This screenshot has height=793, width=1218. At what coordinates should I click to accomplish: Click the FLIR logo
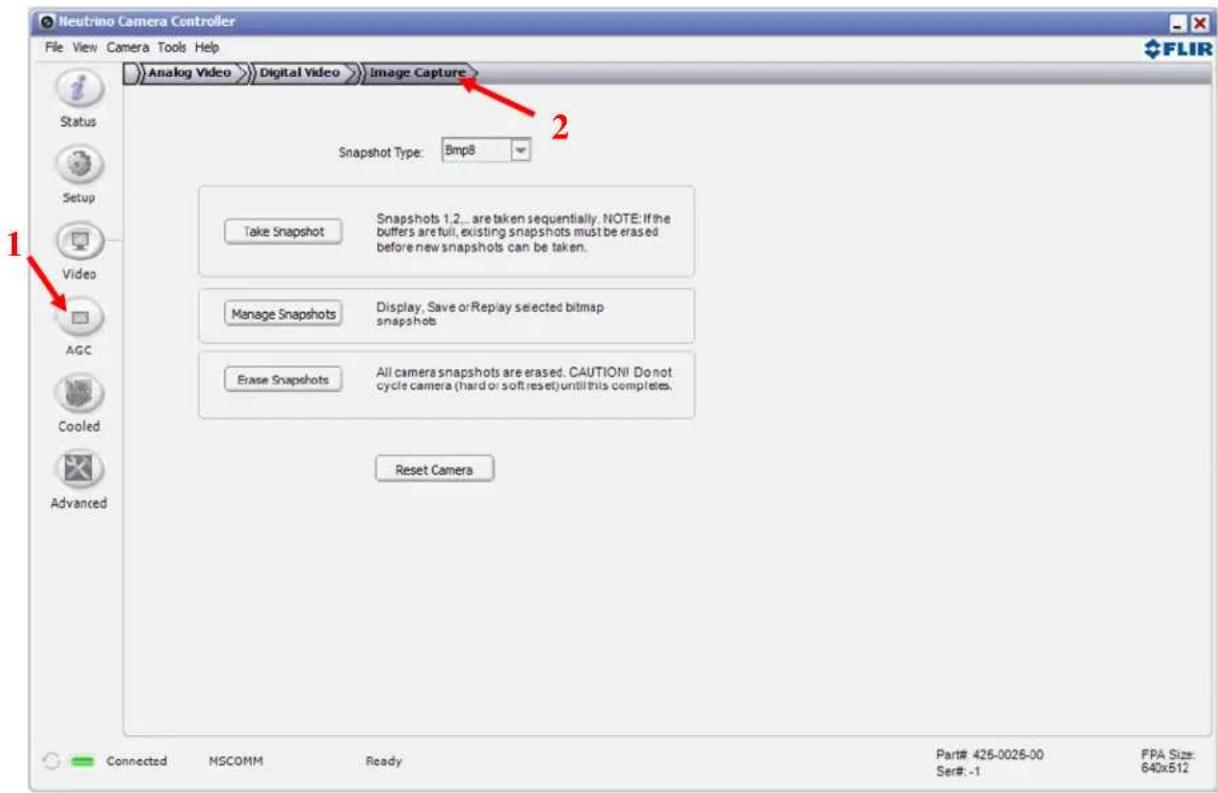(1178, 48)
